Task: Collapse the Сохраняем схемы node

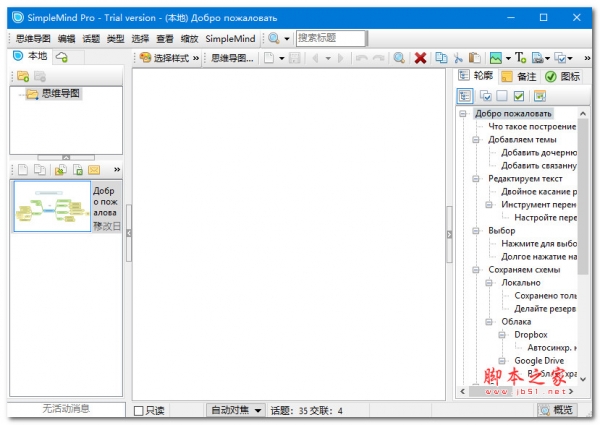Action: [476, 270]
